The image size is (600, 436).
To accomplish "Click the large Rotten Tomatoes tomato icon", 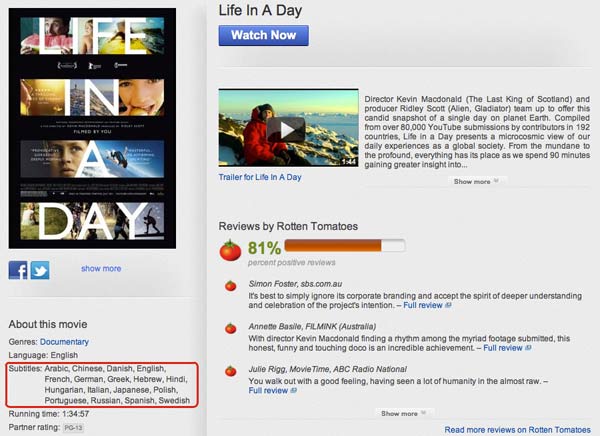I will pos(230,251).
